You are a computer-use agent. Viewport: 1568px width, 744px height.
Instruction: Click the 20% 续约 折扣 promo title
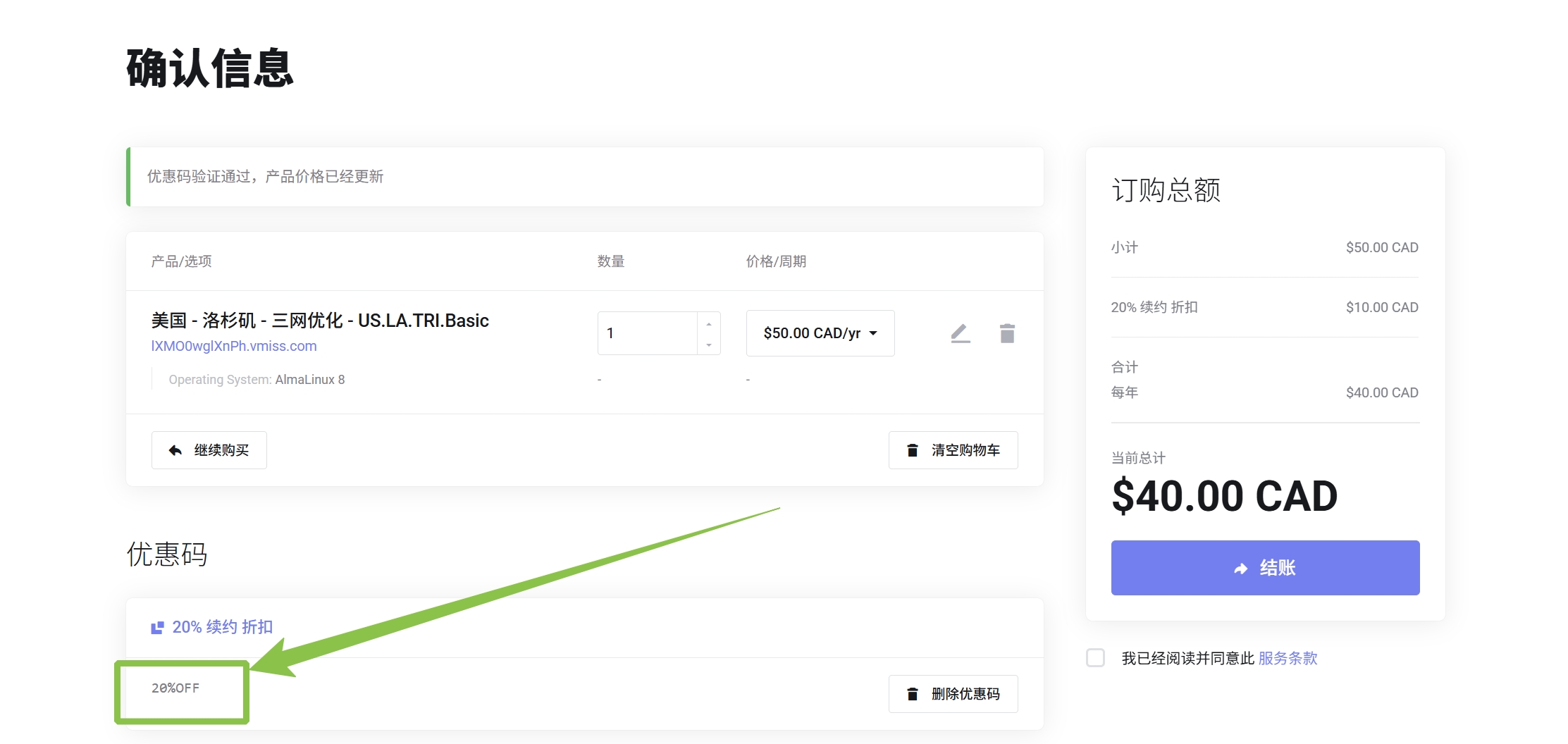click(223, 627)
